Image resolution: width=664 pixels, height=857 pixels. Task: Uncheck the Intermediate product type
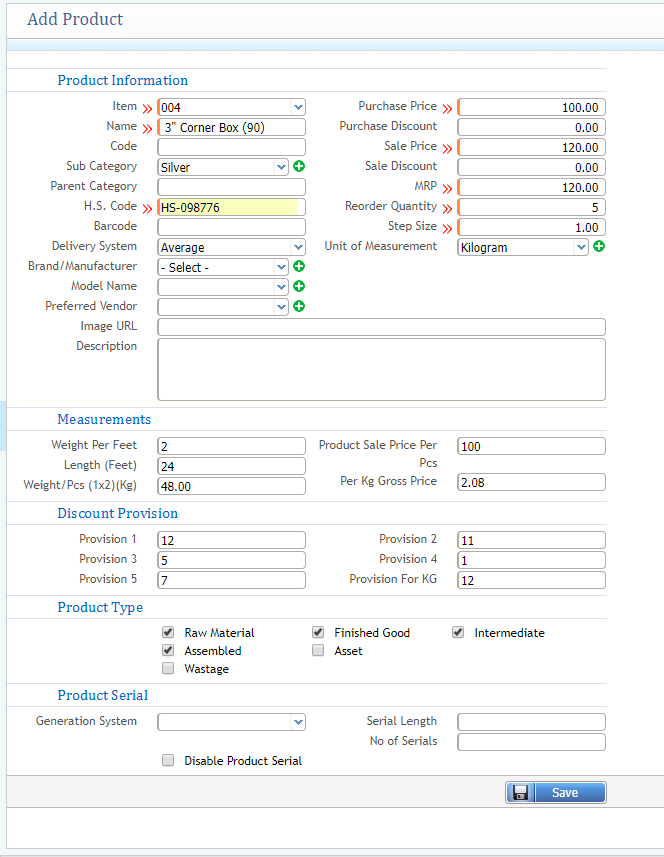(x=458, y=633)
